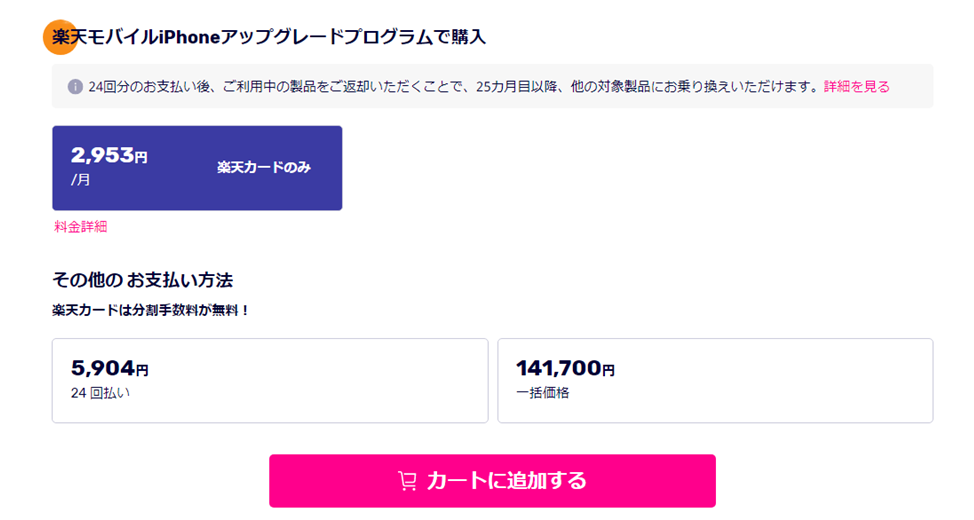Click the iPhoneアップグレードプログラムで購入 heading
Image resolution: width=974 pixels, height=520 pixels.
pyautogui.click(x=269, y=37)
